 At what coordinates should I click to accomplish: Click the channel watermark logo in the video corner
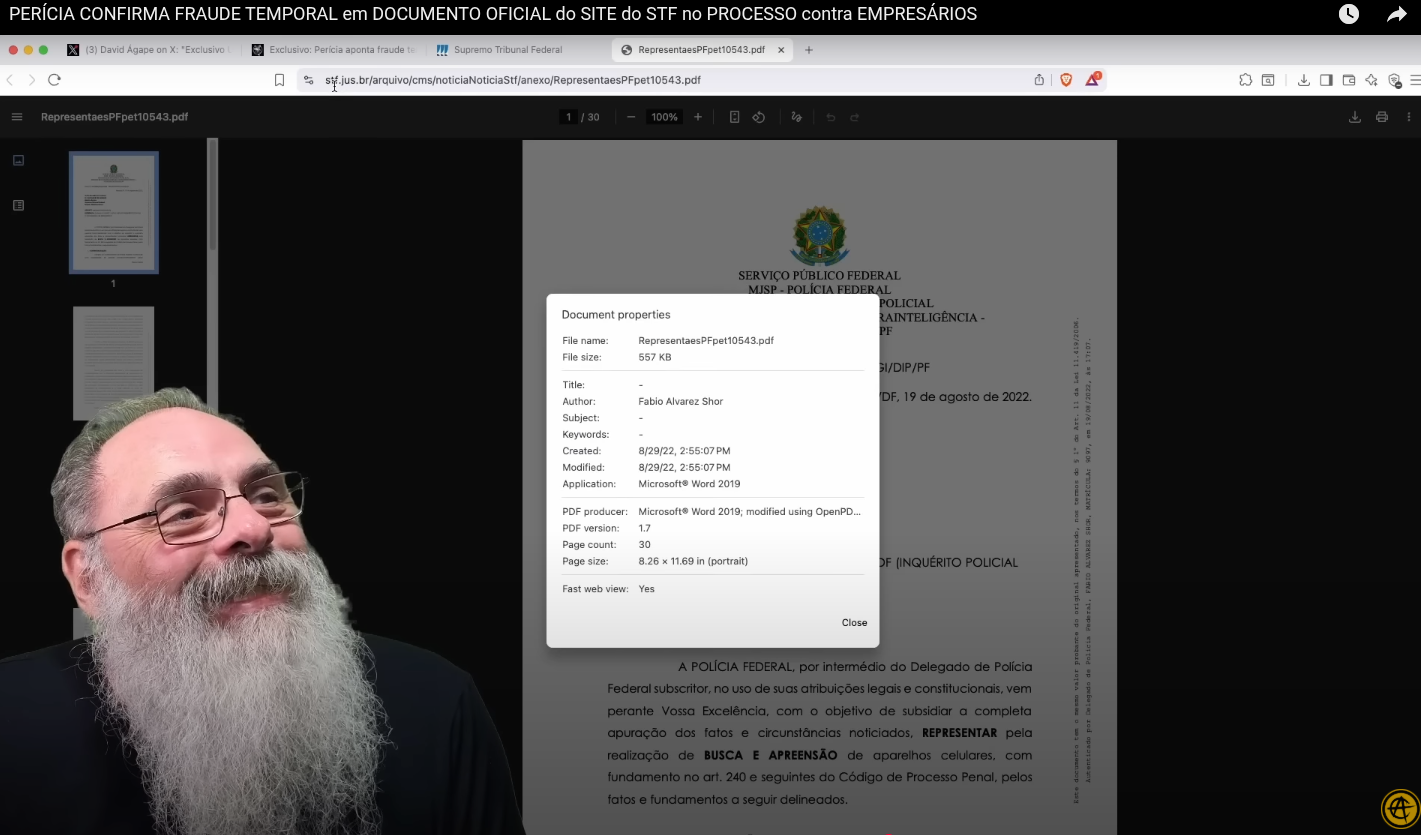1399,809
